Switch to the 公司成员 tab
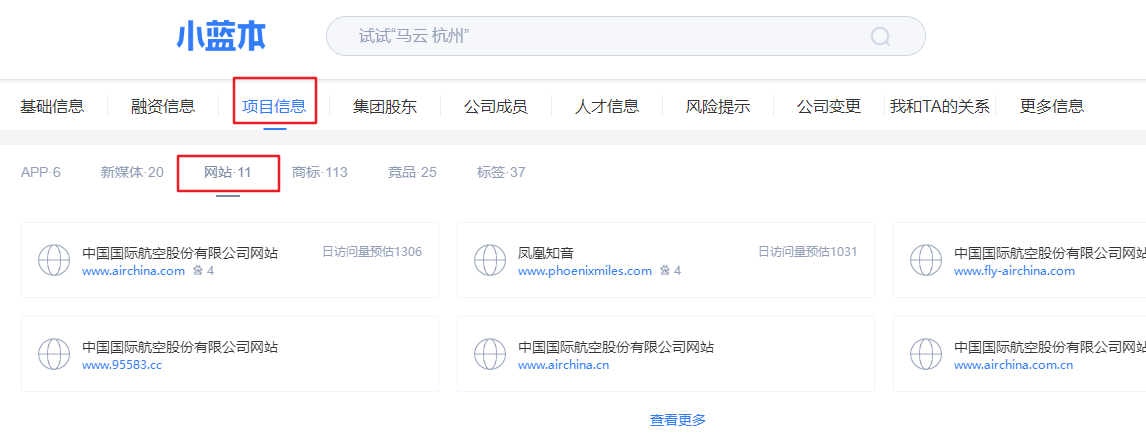Viewport: 1146px width, 446px height. (x=496, y=107)
